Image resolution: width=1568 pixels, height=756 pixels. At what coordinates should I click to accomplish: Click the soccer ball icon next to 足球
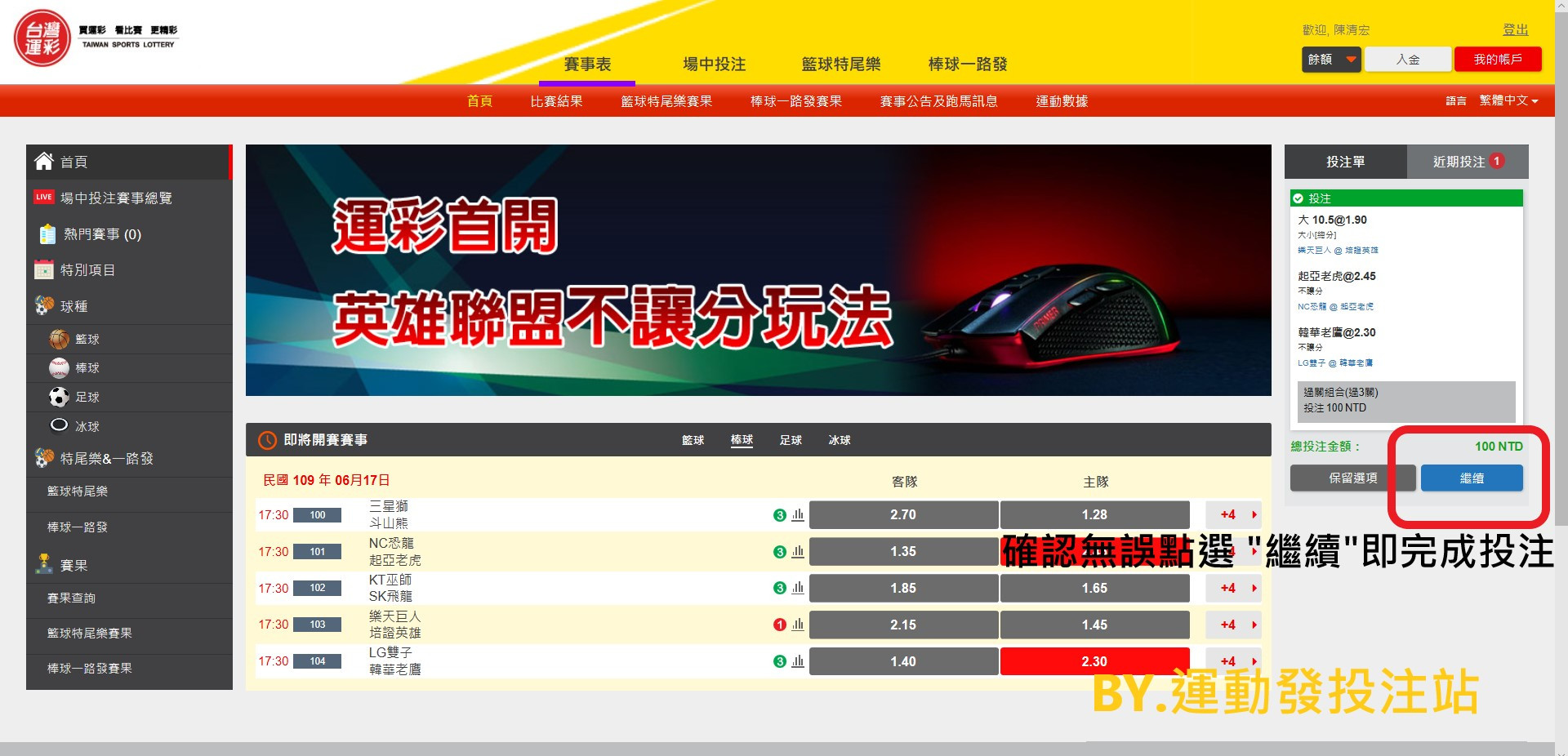[59, 397]
